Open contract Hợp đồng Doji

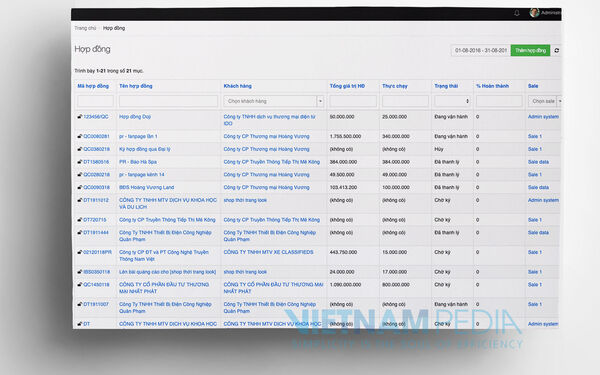click(x=135, y=116)
